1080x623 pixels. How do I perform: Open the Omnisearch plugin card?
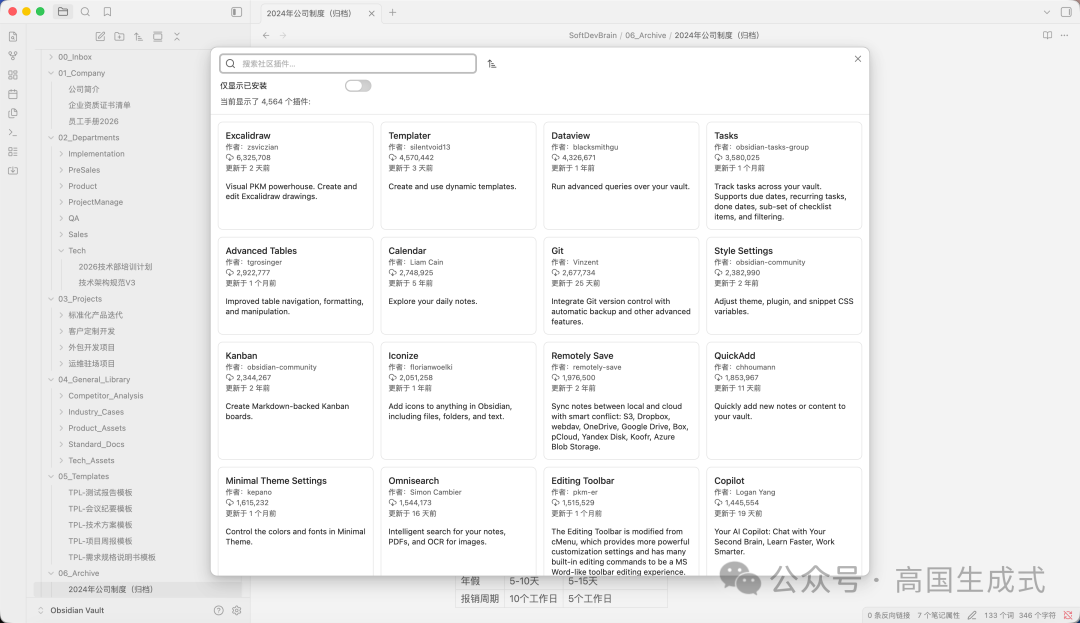point(458,521)
